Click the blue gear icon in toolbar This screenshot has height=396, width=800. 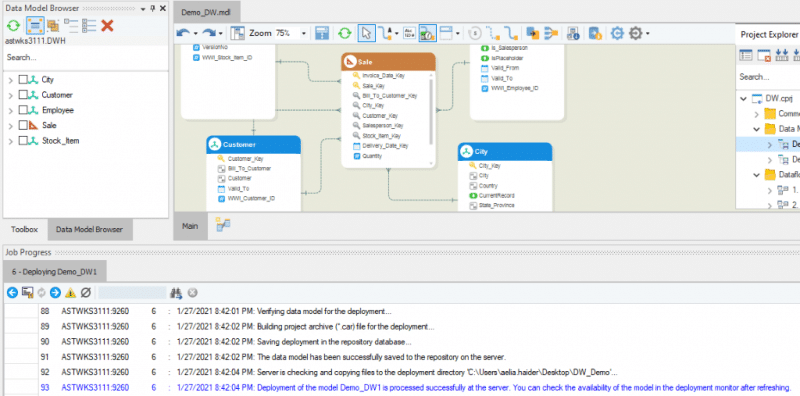coord(617,33)
